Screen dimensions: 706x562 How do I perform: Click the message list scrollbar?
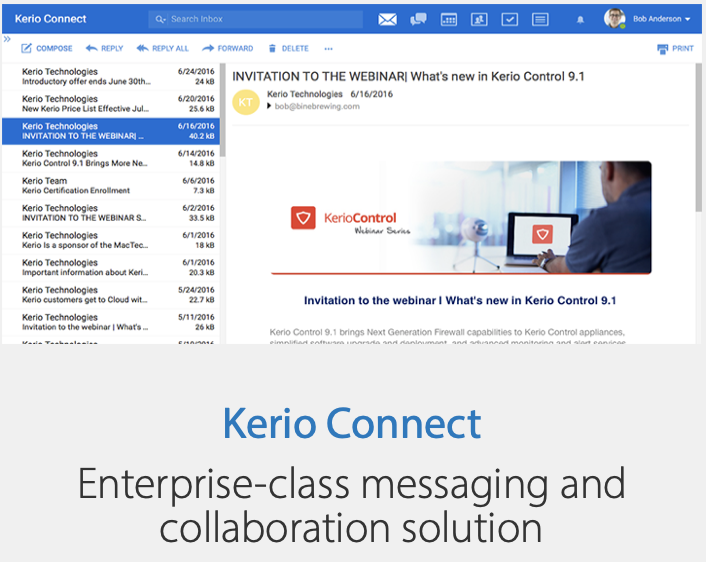point(222,110)
